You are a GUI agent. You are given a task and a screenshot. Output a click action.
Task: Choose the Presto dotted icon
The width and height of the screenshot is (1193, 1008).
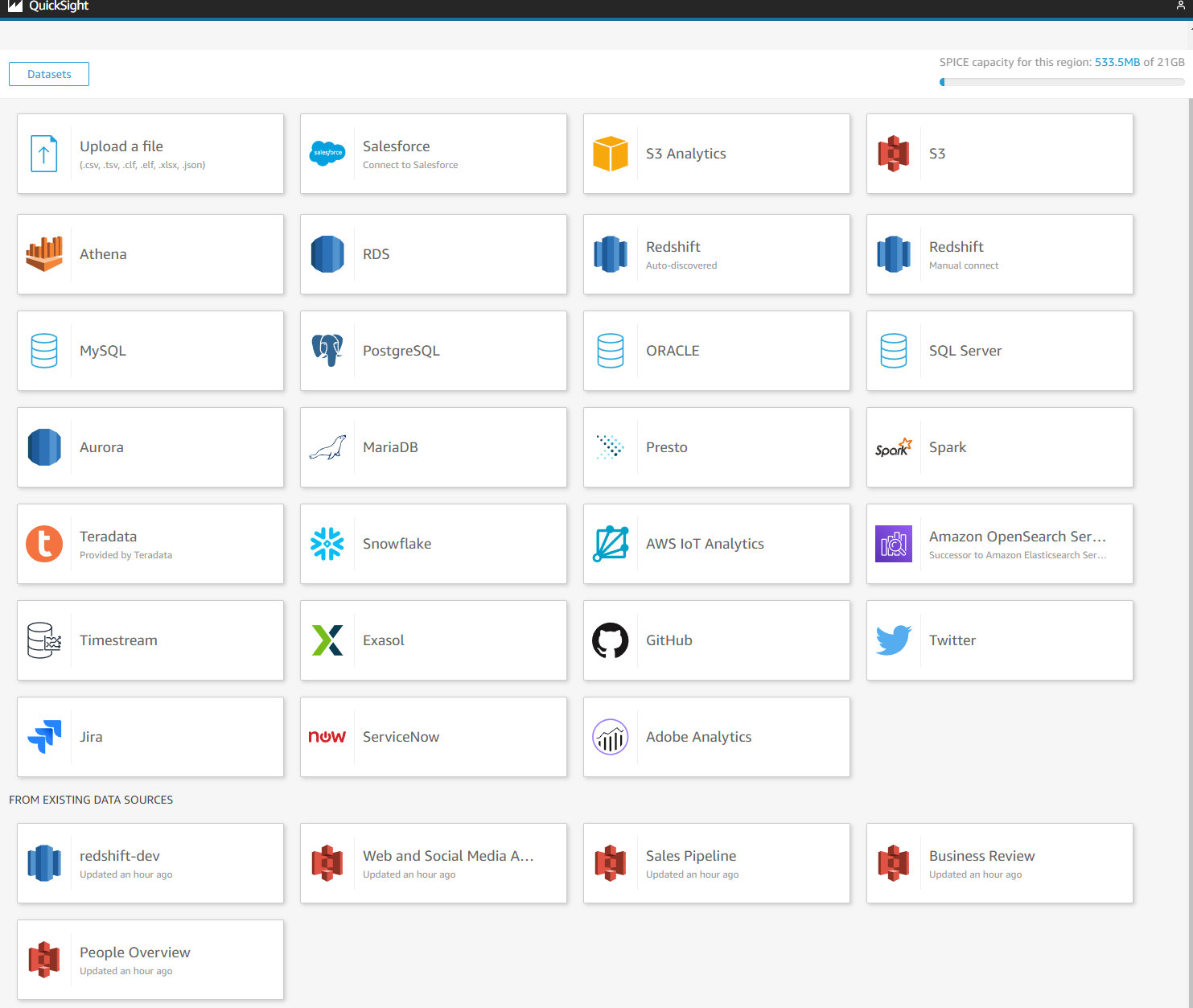pyautogui.click(x=611, y=447)
